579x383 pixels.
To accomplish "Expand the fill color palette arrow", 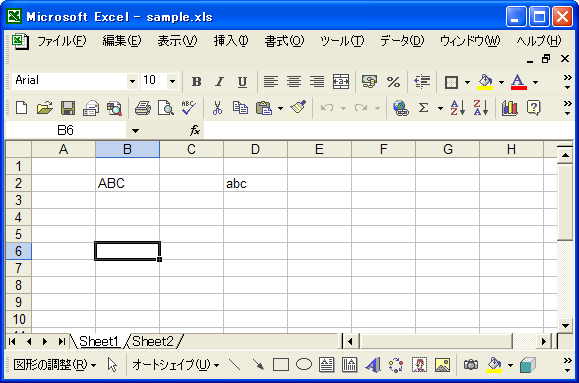I will (501, 82).
